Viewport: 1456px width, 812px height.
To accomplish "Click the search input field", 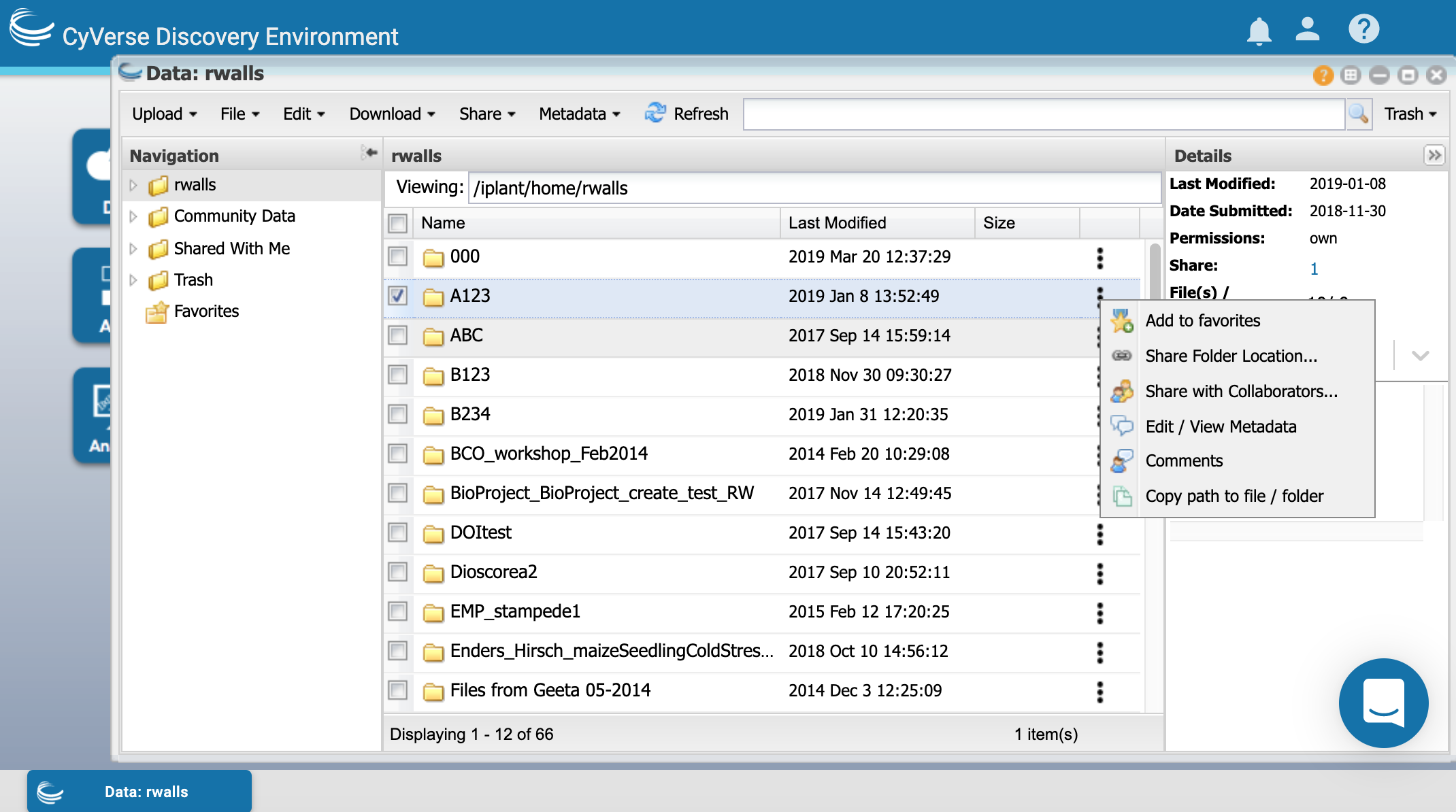I will (x=1044, y=114).
